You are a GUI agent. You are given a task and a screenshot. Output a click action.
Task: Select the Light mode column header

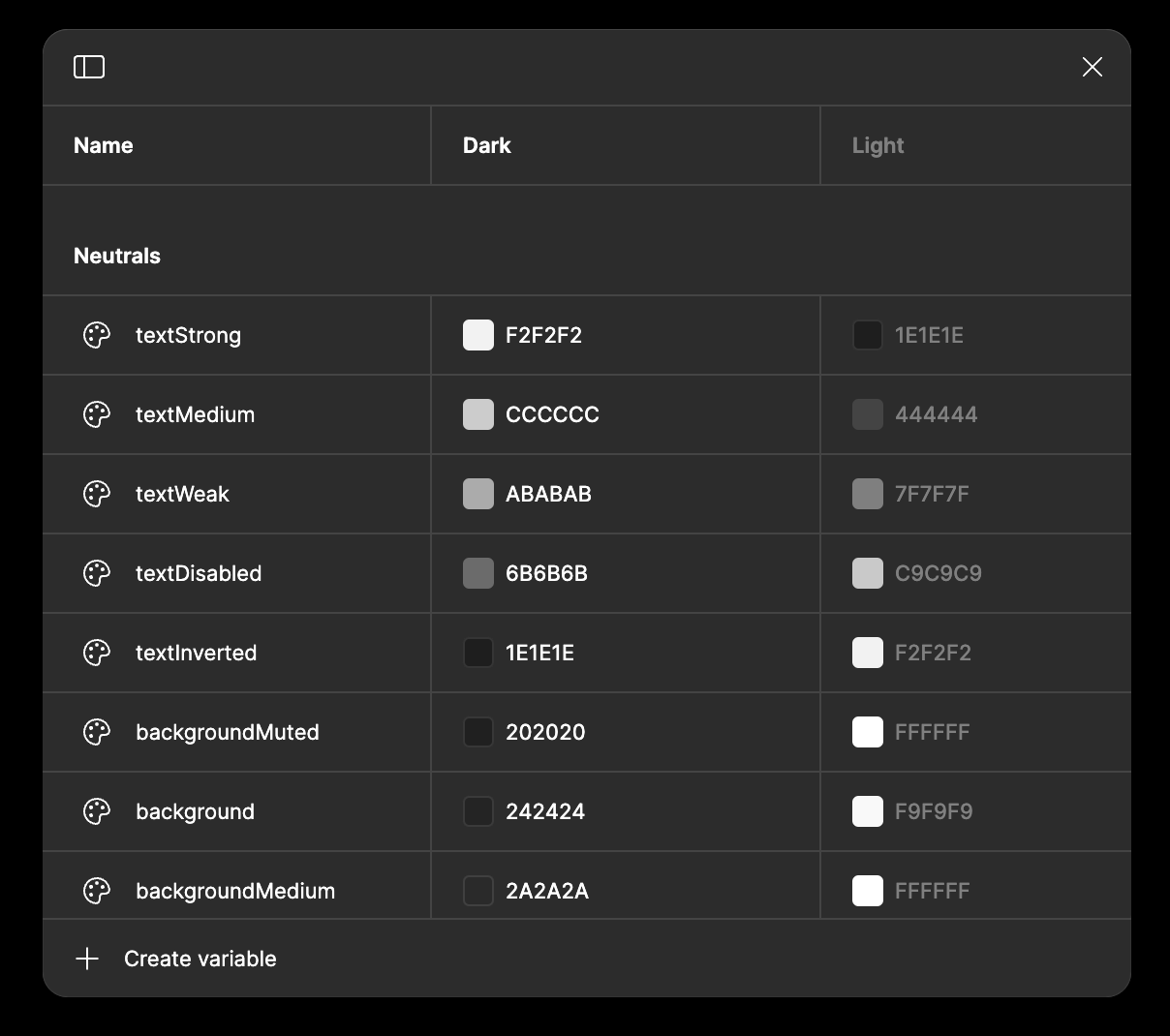[x=877, y=145]
